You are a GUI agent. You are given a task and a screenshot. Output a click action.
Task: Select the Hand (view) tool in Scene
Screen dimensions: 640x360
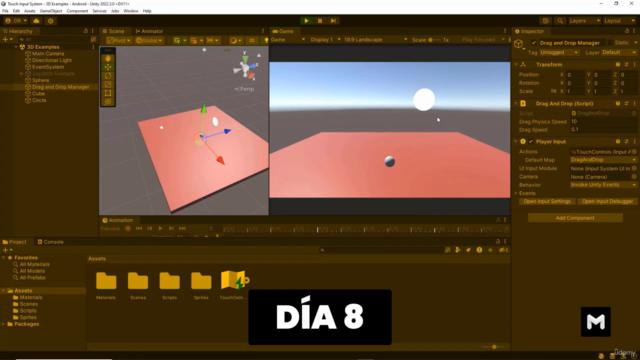(108, 58)
